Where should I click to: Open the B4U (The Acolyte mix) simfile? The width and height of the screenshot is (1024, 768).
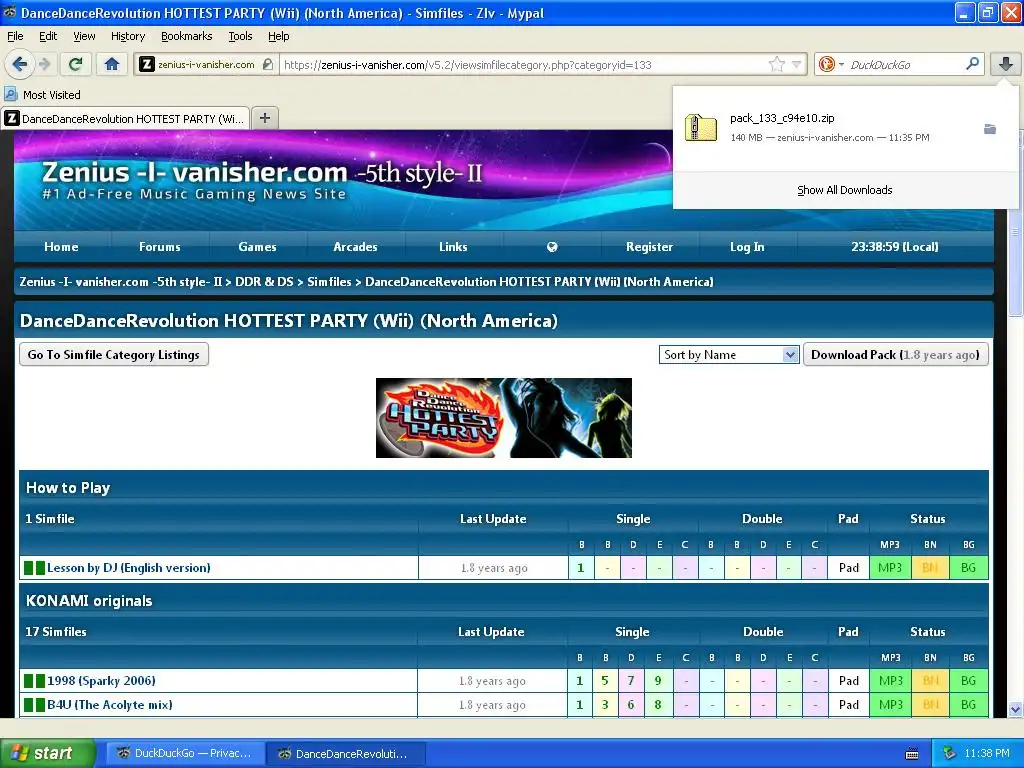pos(110,705)
